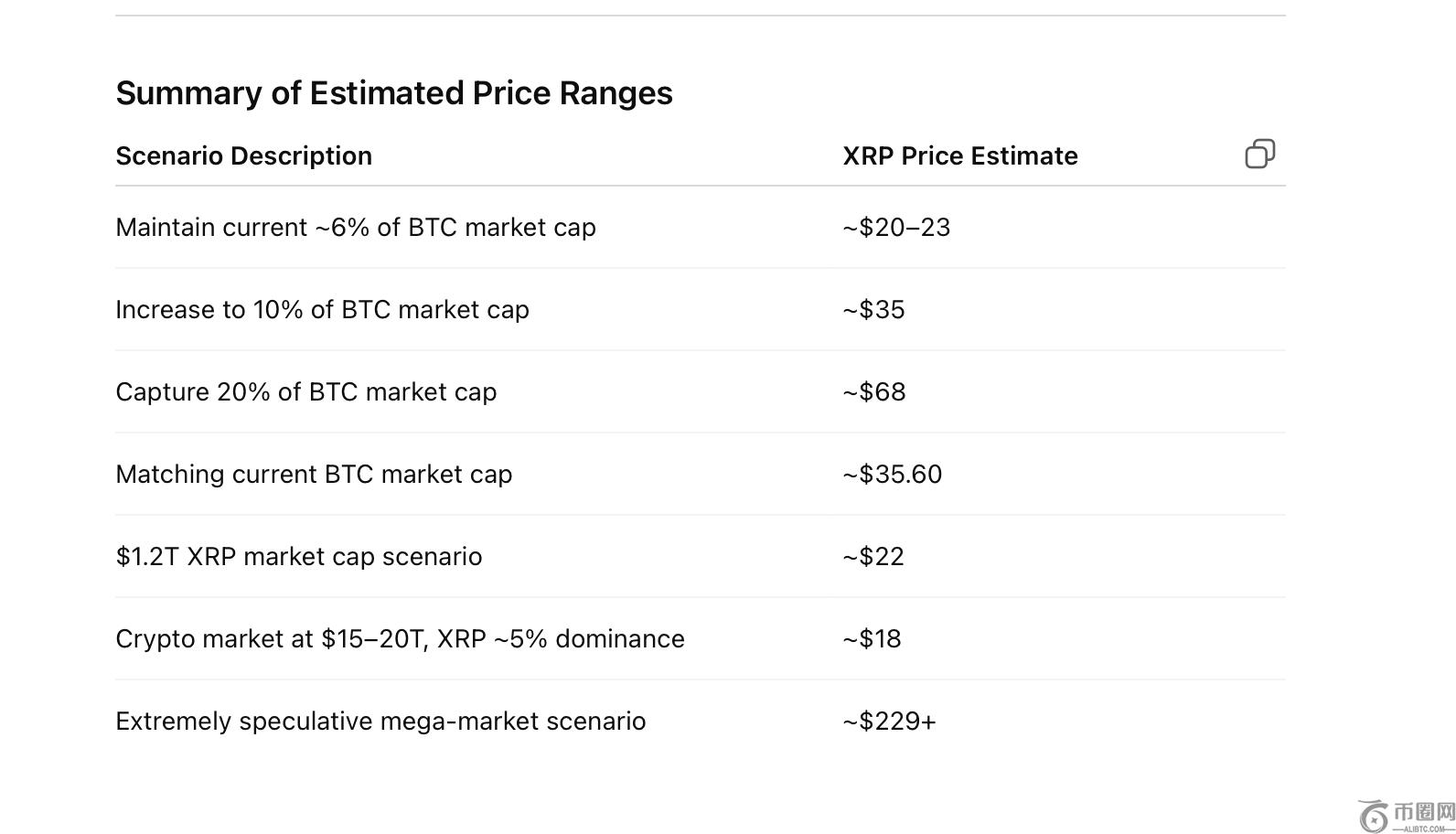This screenshot has height=834, width=1456.
Task: Select the 'Increase to 10% of BTC' row
Action: tap(322, 310)
